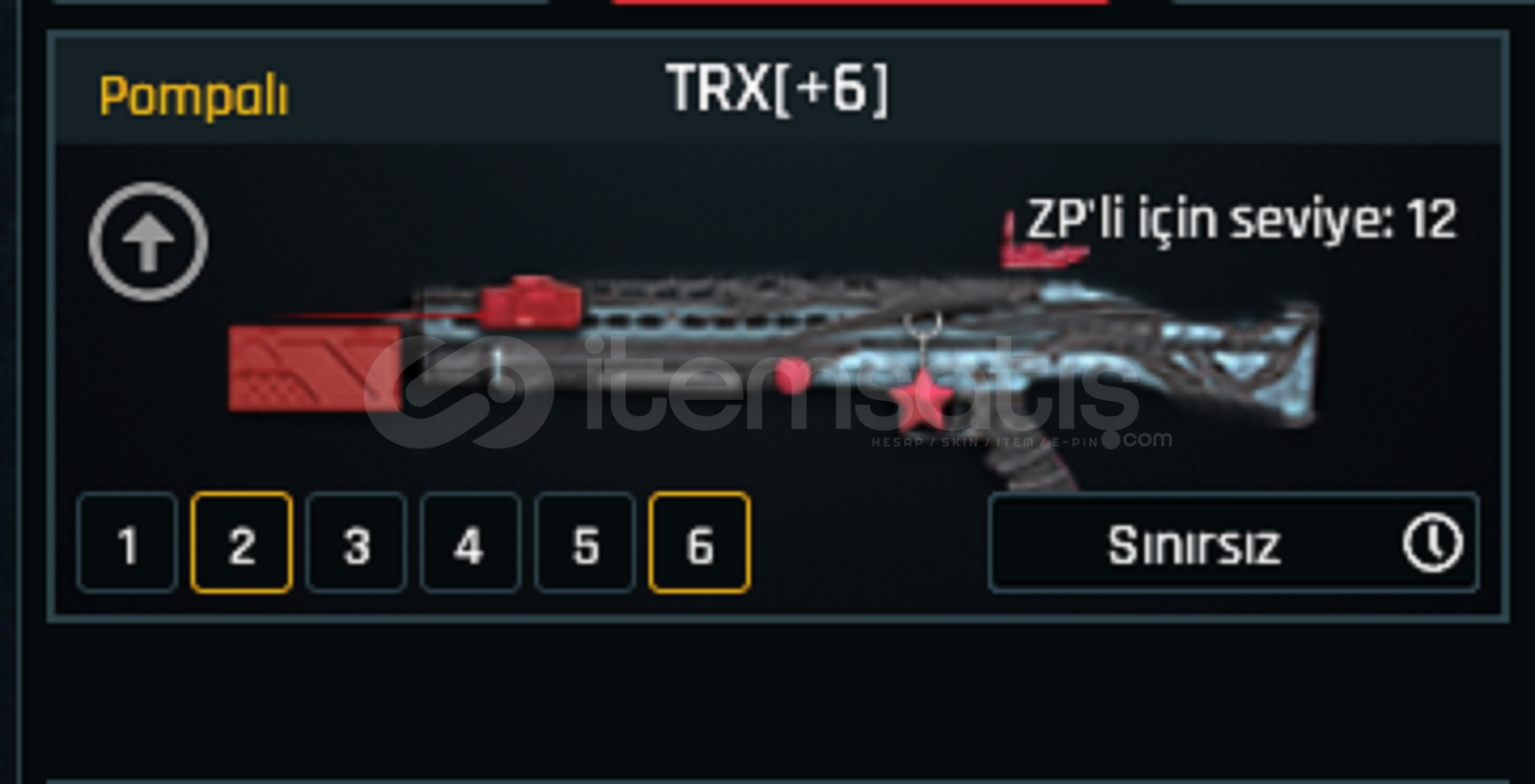This screenshot has width=1535, height=784.
Task: Select upgrade slot 6
Action: 700,542
